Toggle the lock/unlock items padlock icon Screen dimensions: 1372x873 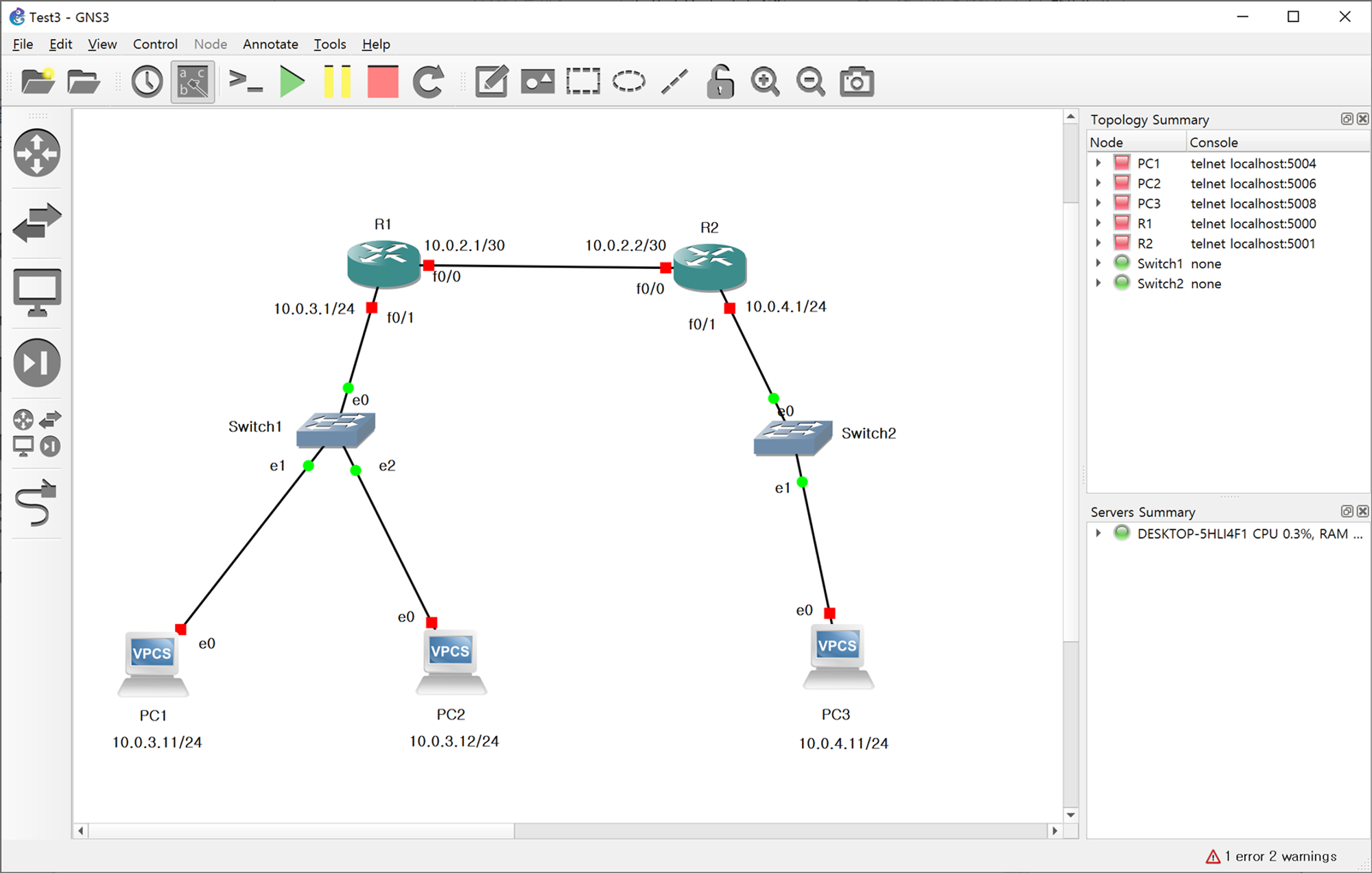[720, 82]
